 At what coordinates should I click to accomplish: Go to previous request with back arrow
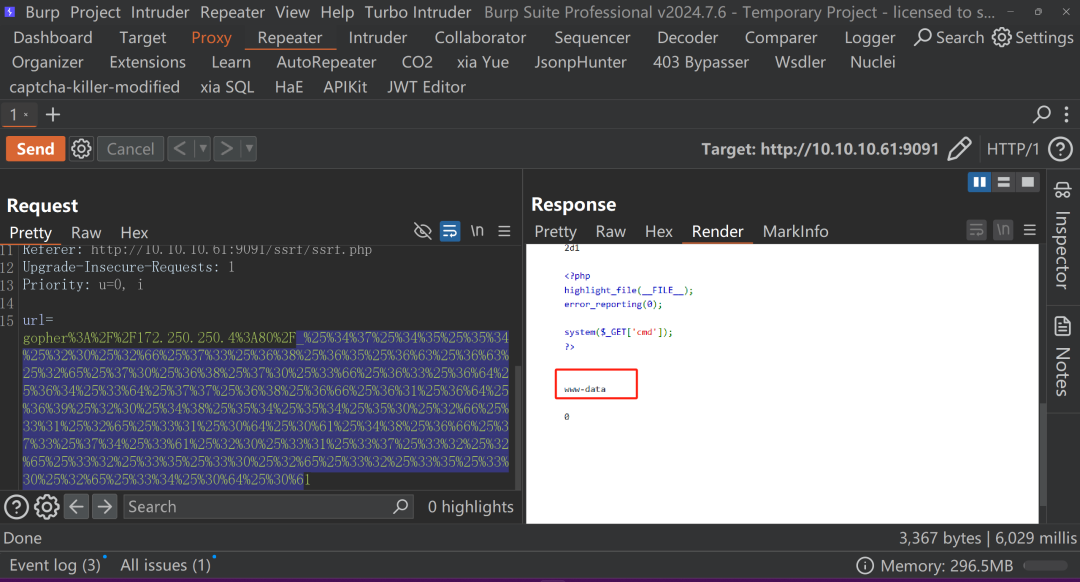coord(180,149)
